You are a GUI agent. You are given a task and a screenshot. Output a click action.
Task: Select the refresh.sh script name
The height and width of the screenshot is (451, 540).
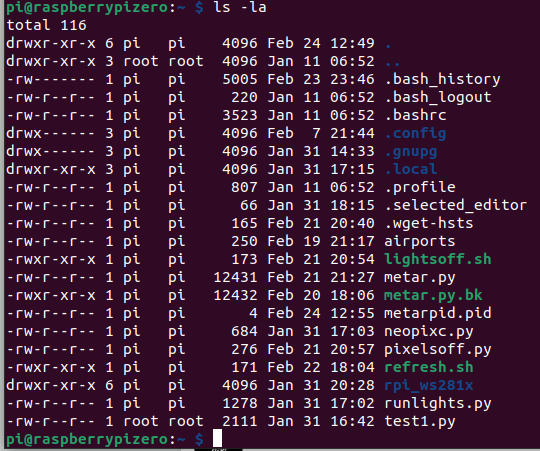pyautogui.click(x=429, y=367)
